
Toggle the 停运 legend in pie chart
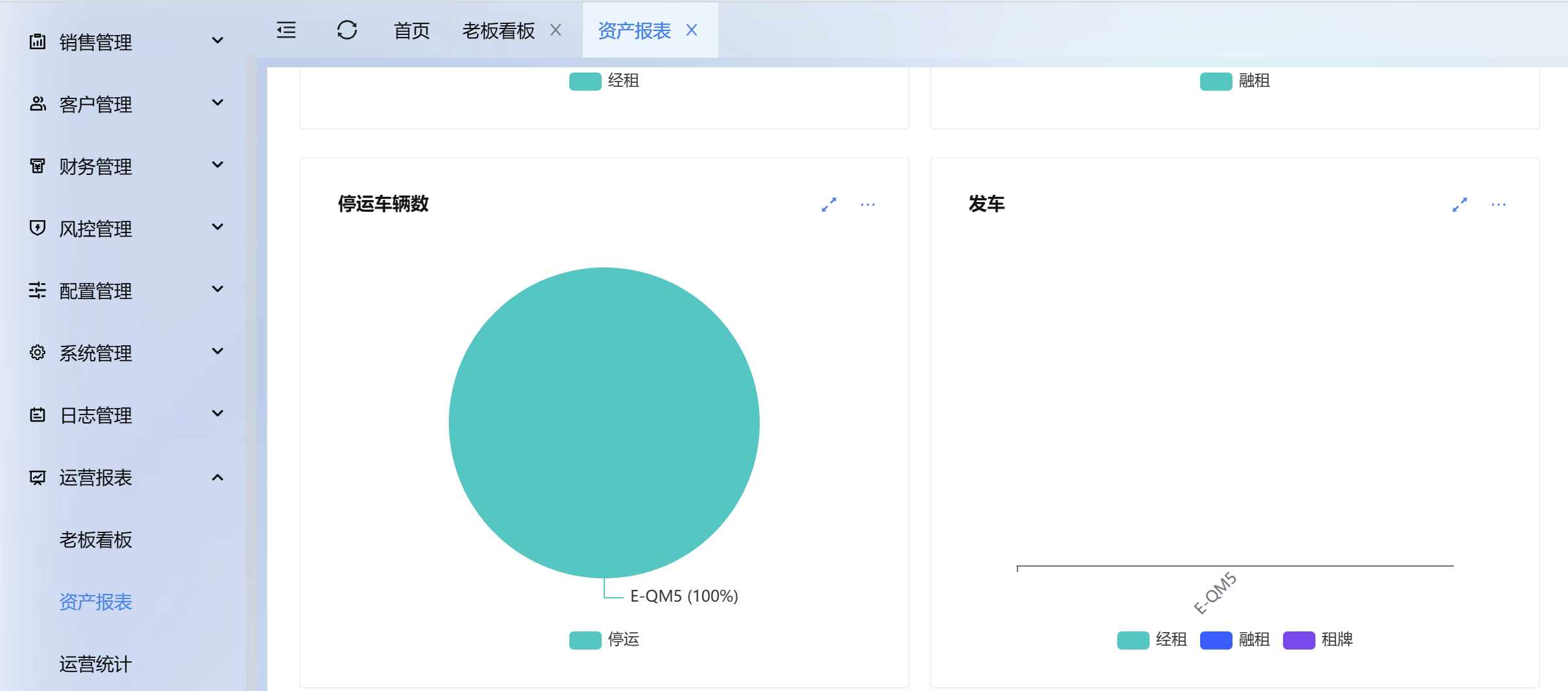click(x=604, y=640)
